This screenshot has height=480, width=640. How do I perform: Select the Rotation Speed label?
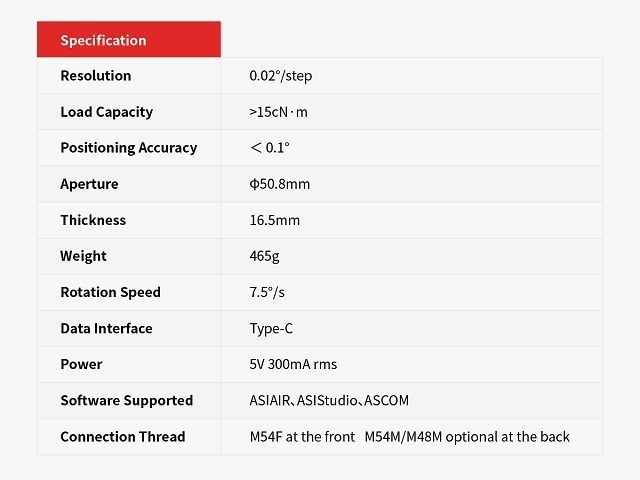click(x=110, y=292)
